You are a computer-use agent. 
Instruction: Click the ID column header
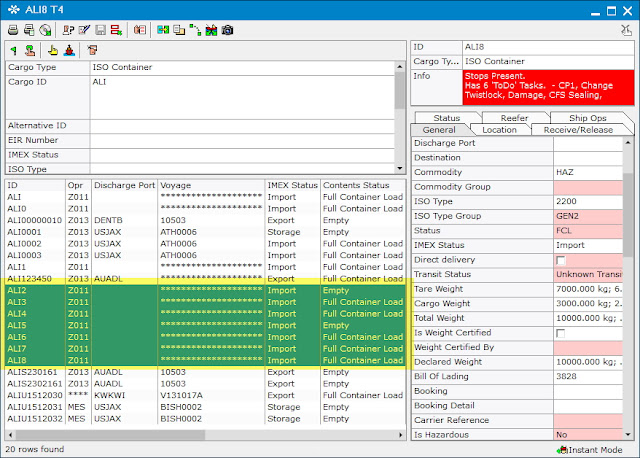point(35,185)
